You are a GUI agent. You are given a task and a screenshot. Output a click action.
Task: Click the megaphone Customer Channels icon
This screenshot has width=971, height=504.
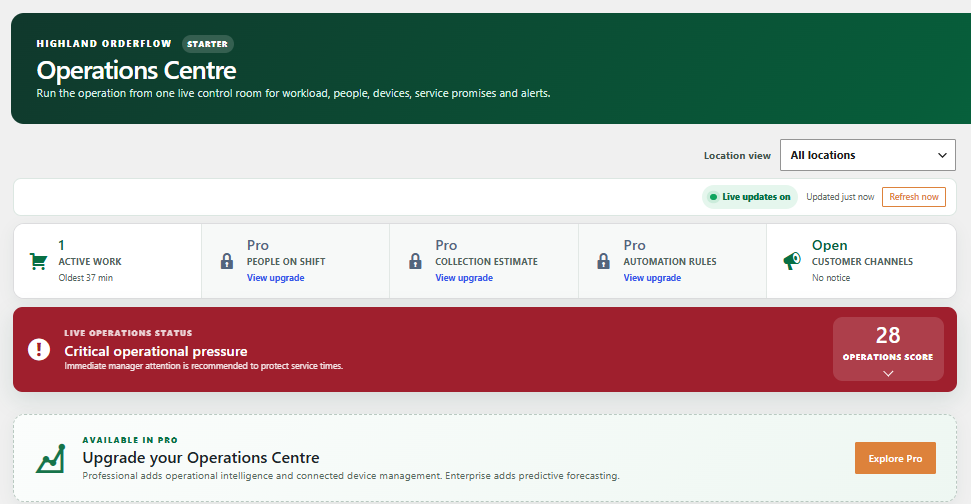792,261
